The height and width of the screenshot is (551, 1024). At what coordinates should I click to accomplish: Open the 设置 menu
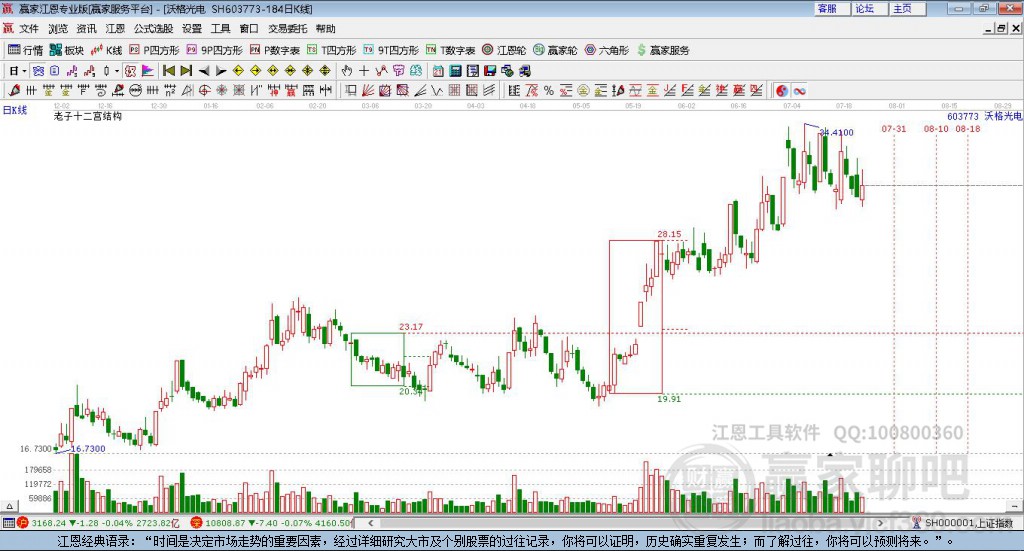pos(192,29)
